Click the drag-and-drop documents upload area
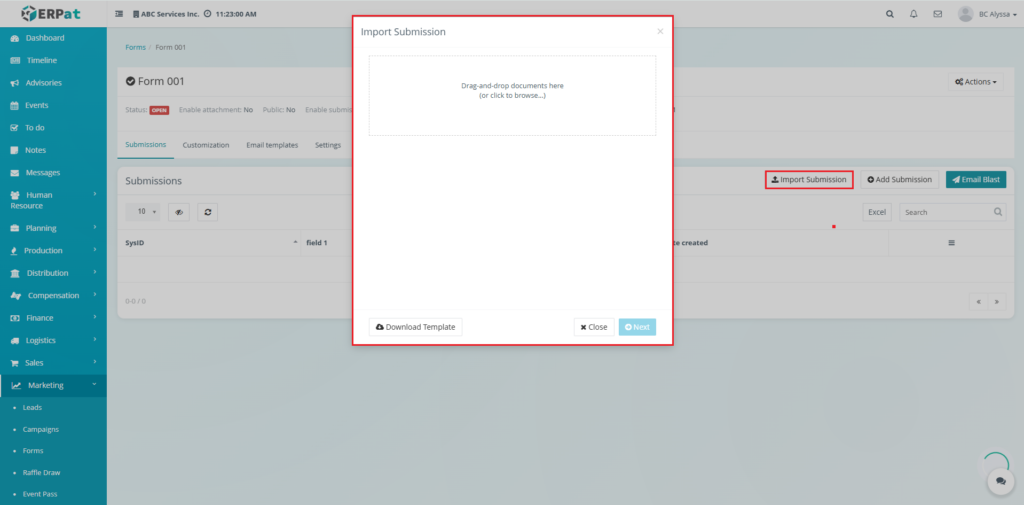This screenshot has width=1024, height=505. click(x=512, y=95)
